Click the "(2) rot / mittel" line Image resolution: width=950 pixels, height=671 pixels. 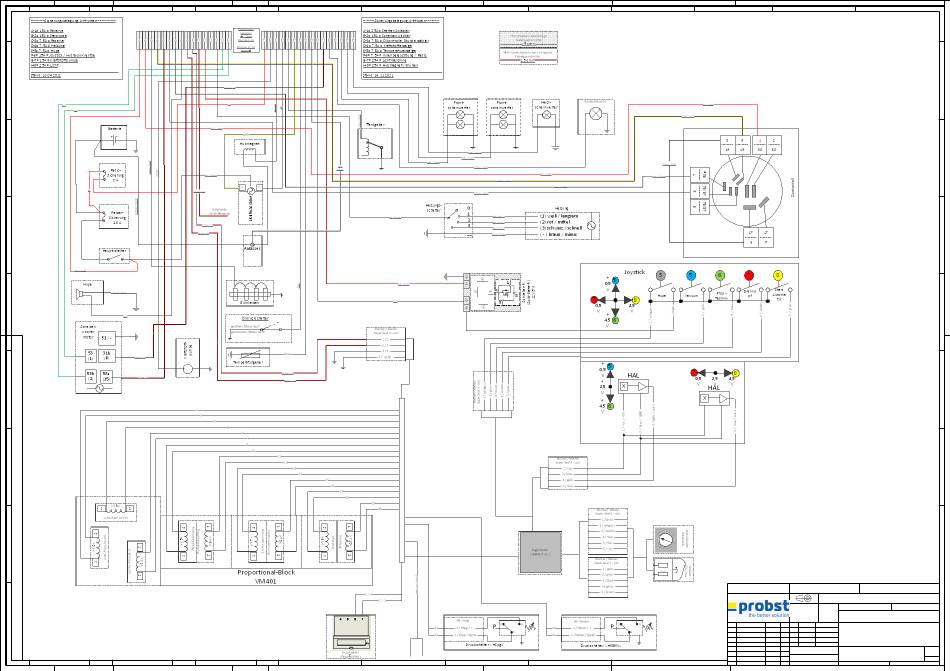click(556, 222)
